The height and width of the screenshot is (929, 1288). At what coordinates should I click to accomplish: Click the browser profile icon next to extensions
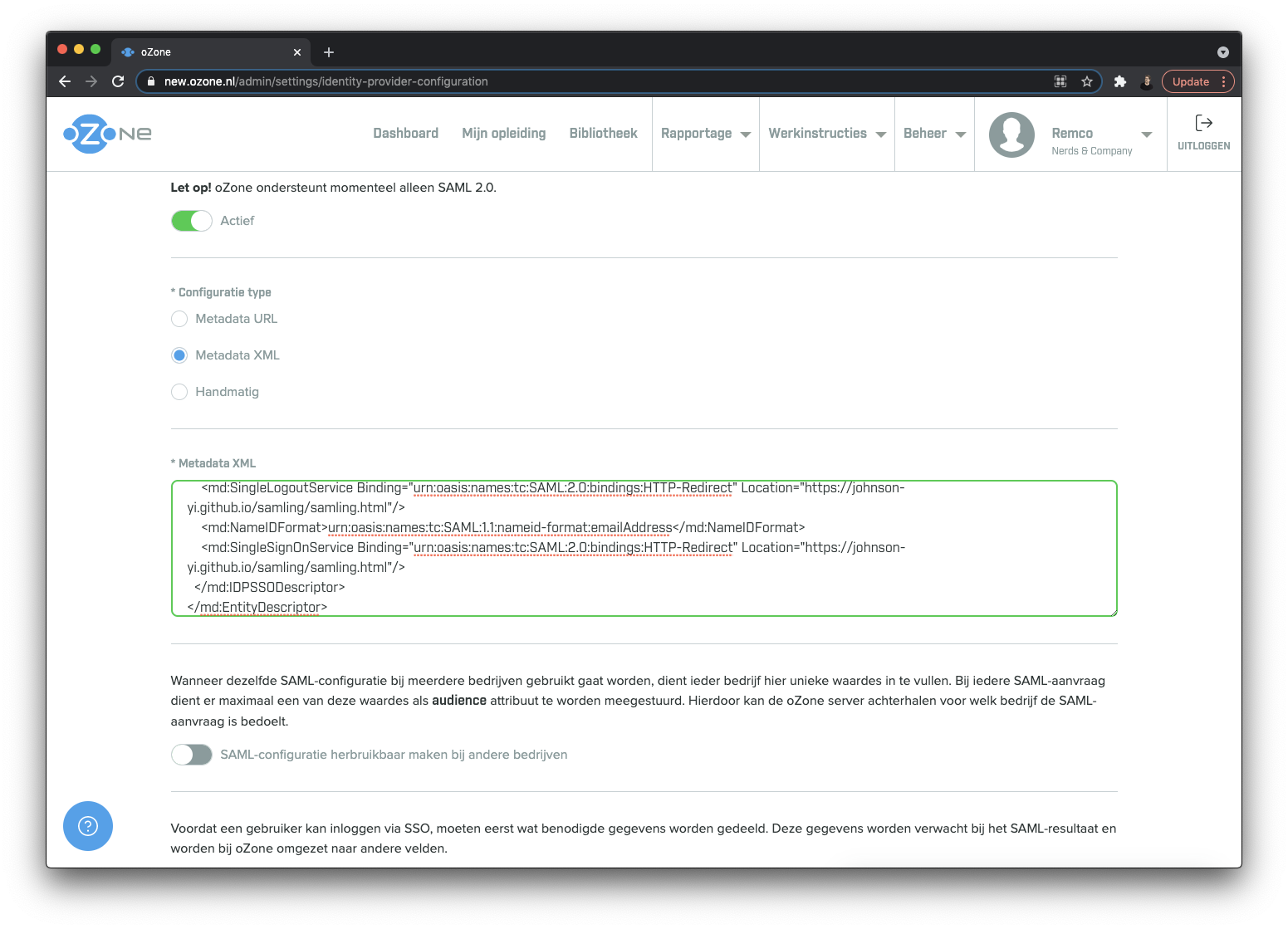[1147, 81]
